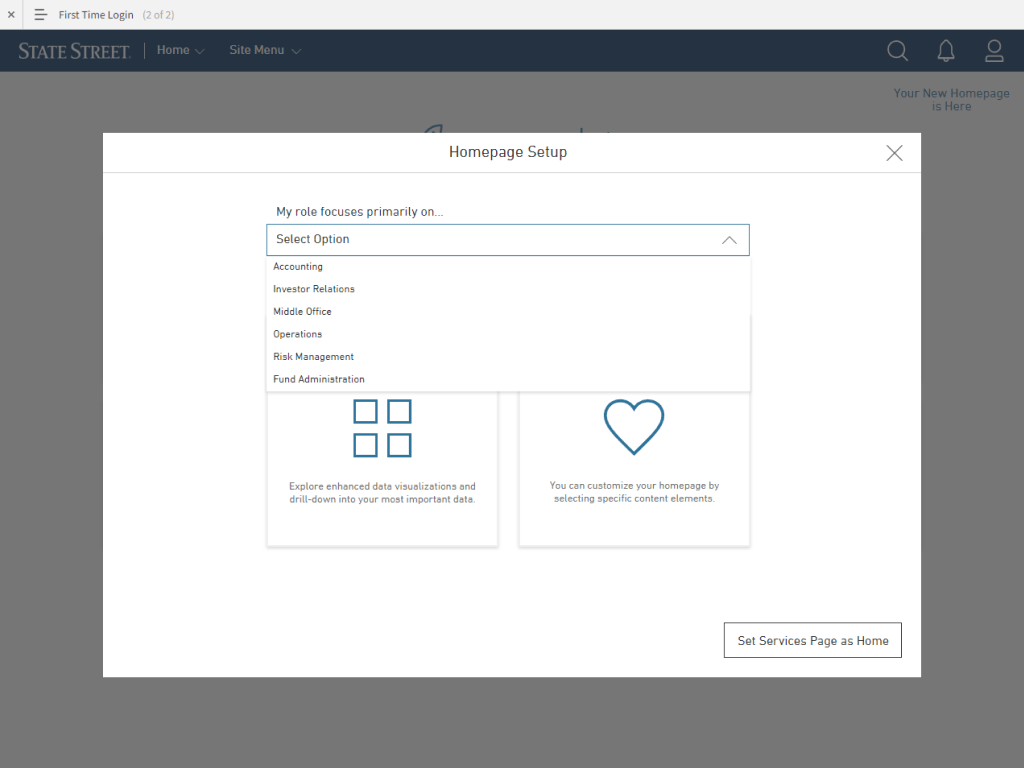Click the four-squares dashboard icon
Screen dimensions: 1024x768
[x=382, y=428]
